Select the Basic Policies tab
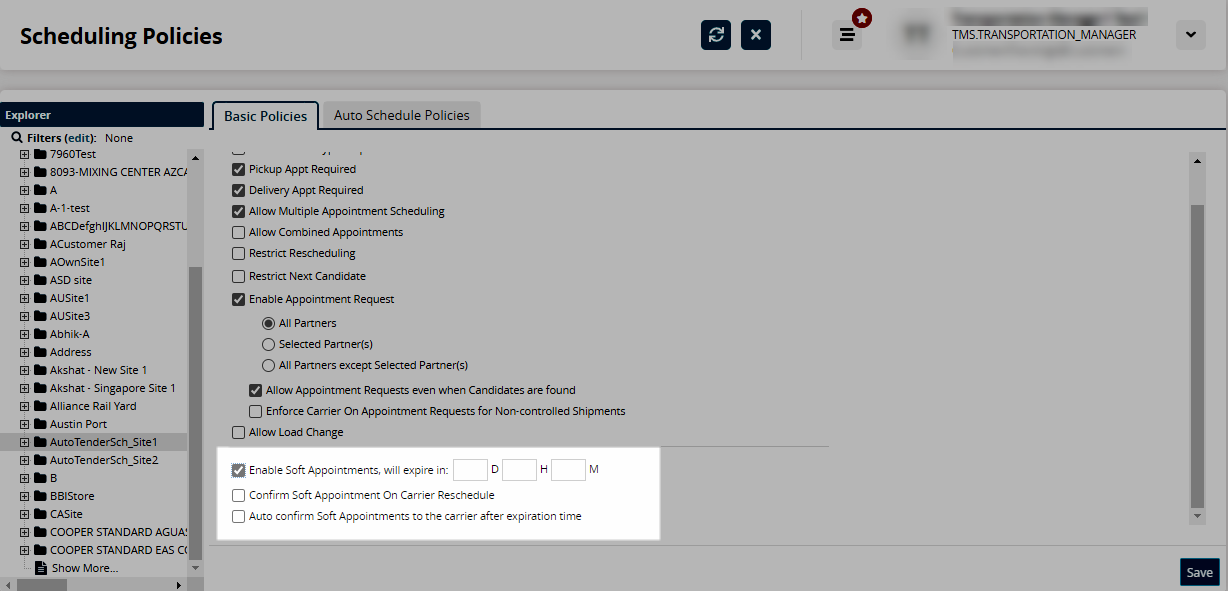This screenshot has width=1228, height=591. (265, 116)
